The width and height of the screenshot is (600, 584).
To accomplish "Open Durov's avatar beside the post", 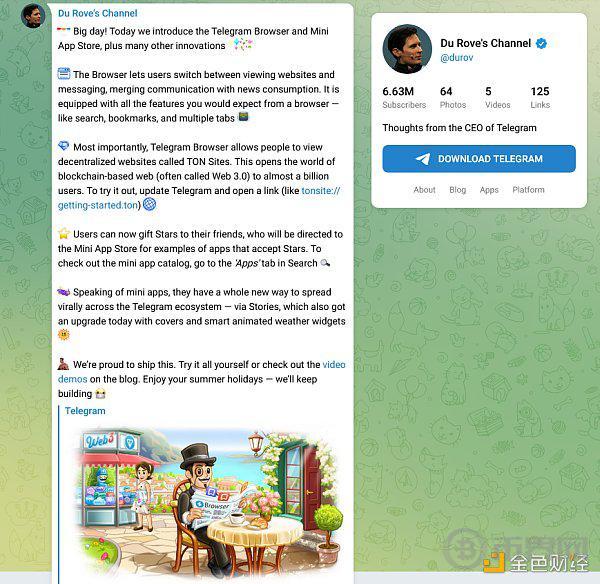I will pyautogui.click(x=33, y=16).
